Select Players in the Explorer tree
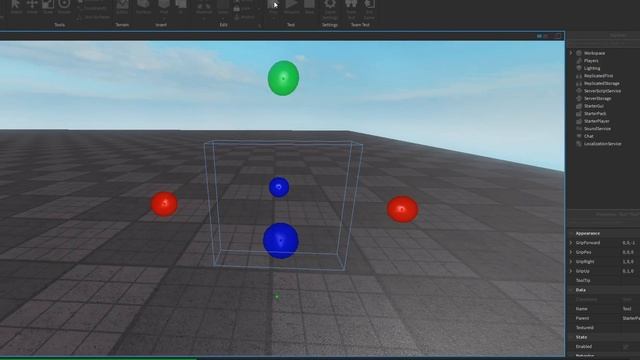 (x=591, y=60)
